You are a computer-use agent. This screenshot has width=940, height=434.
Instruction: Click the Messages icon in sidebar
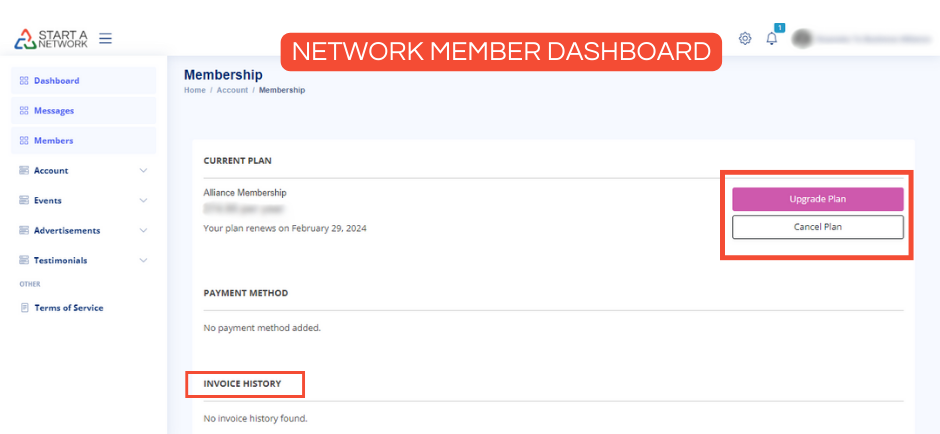[24, 111]
